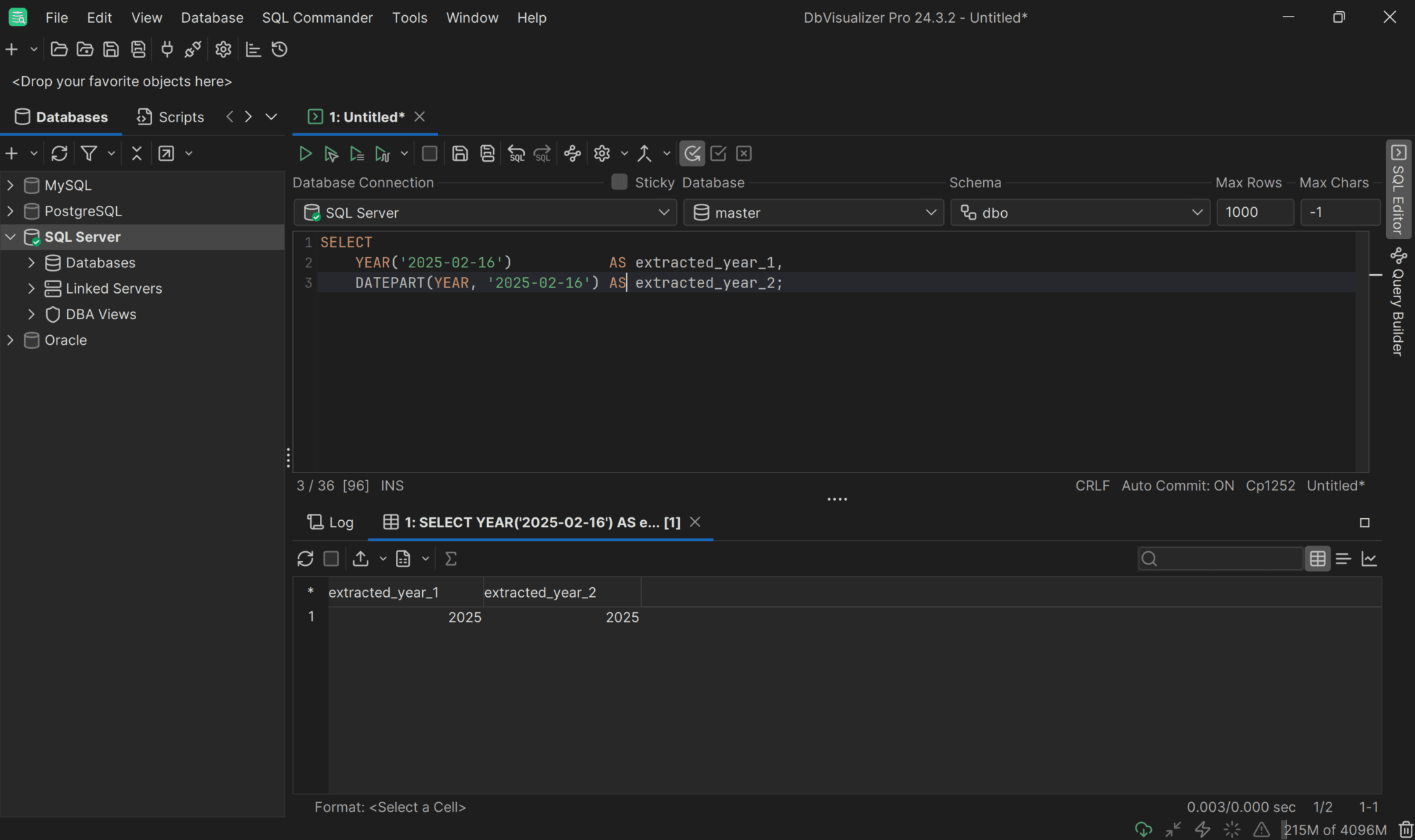Open the SQL Server connection dropdown

coord(662,213)
